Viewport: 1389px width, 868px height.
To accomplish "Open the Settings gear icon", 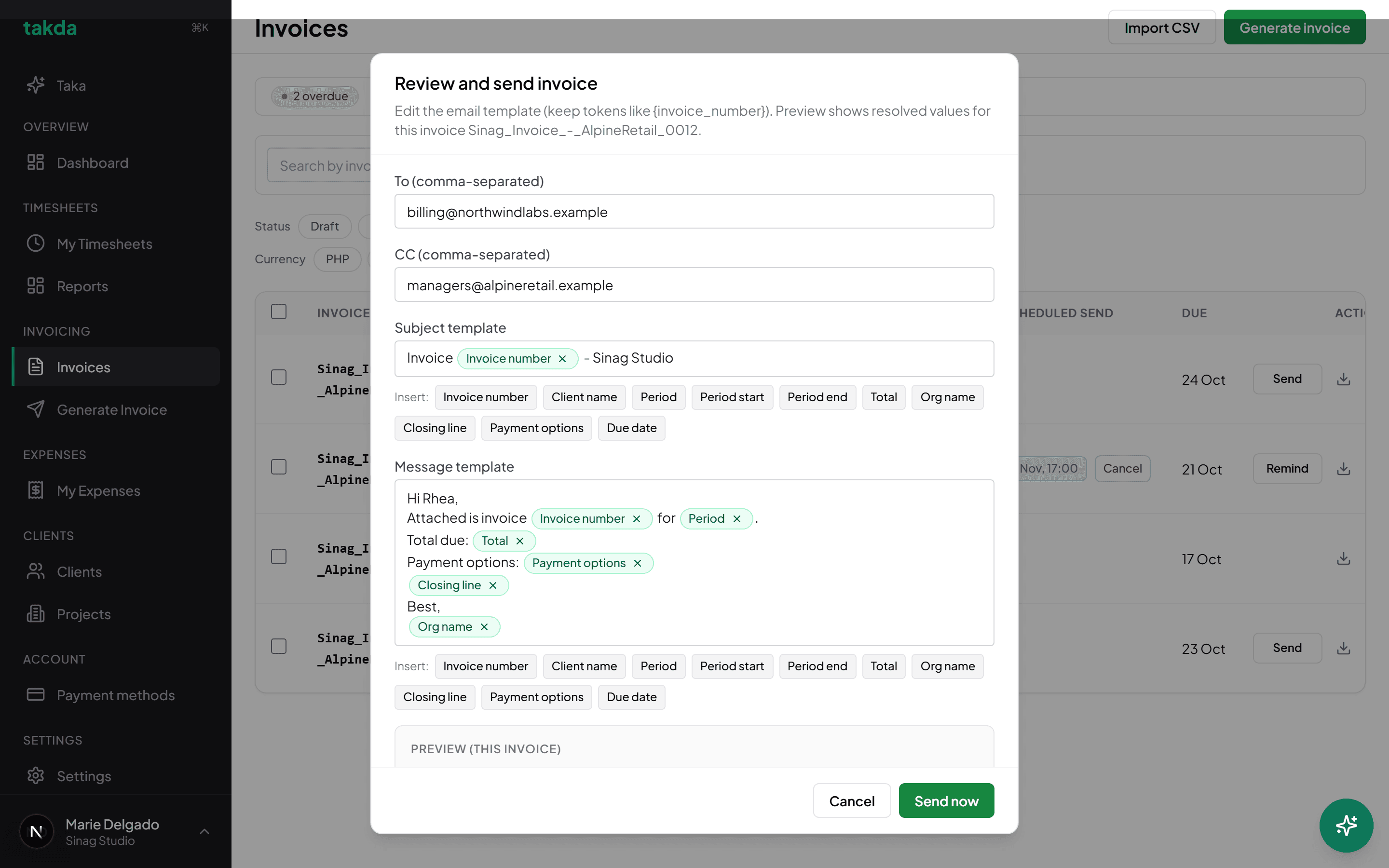I will point(36,775).
